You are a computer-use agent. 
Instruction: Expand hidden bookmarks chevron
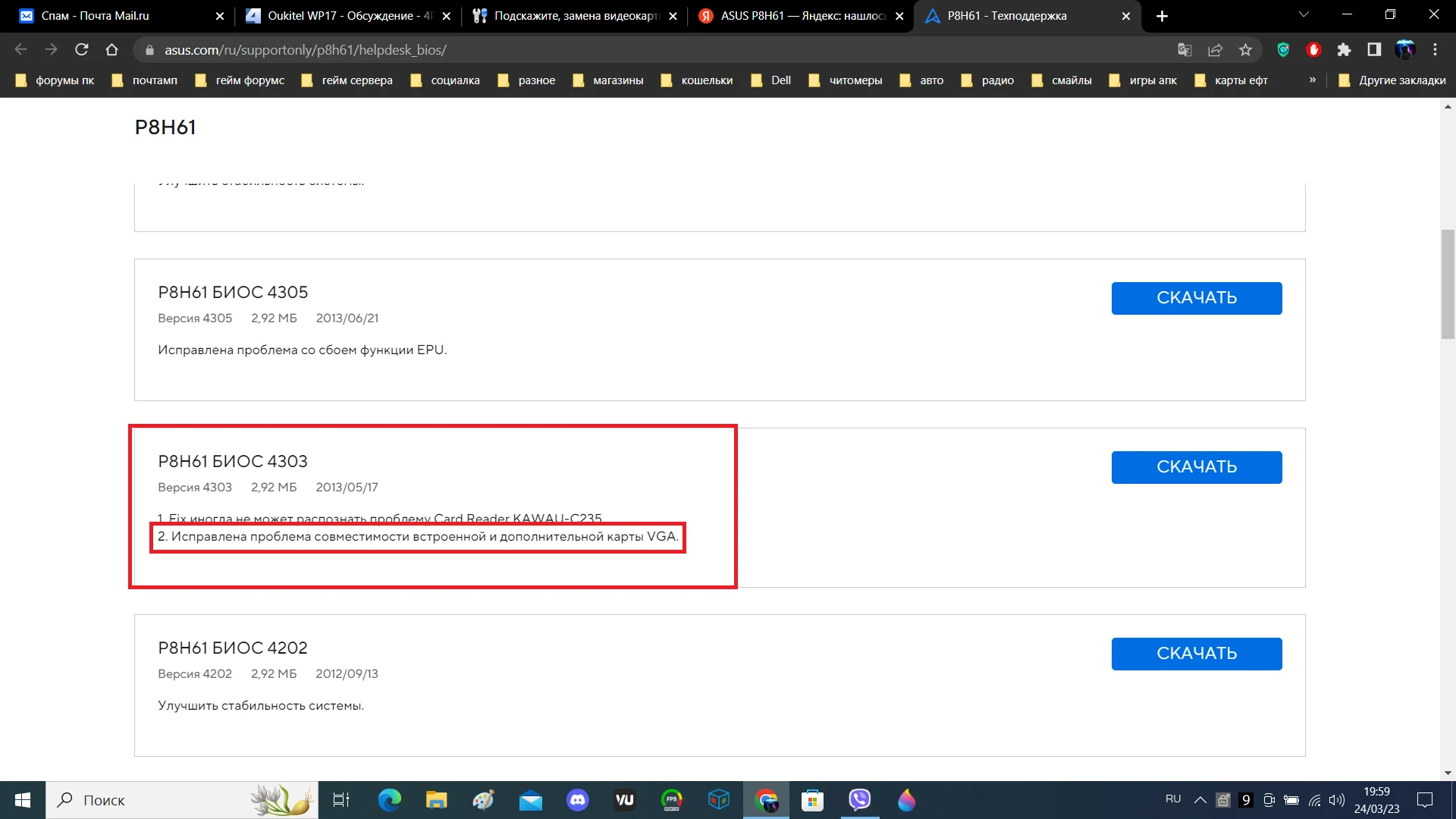[x=1312, y=80]
